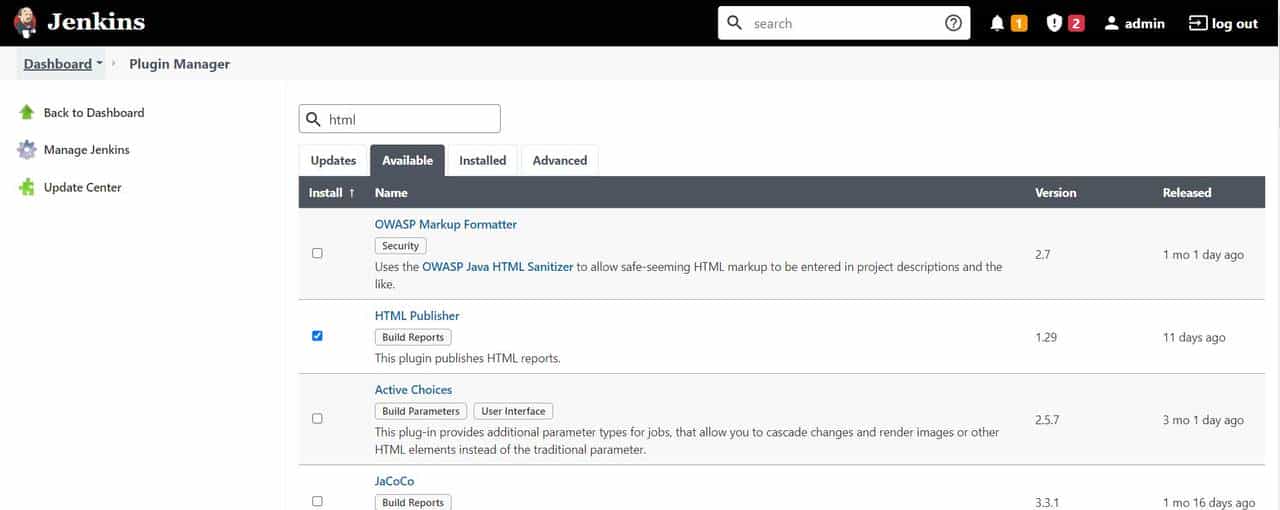Select the Available tab
1280x510 pixels.
tap(407, 160)
